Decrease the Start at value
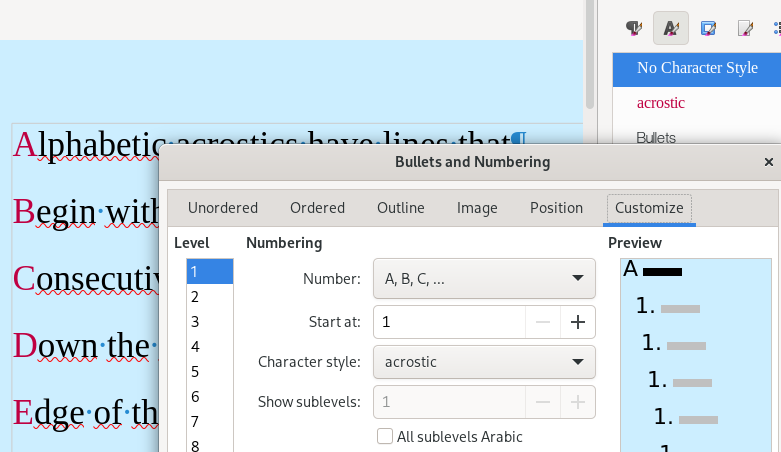 (543, 322)
